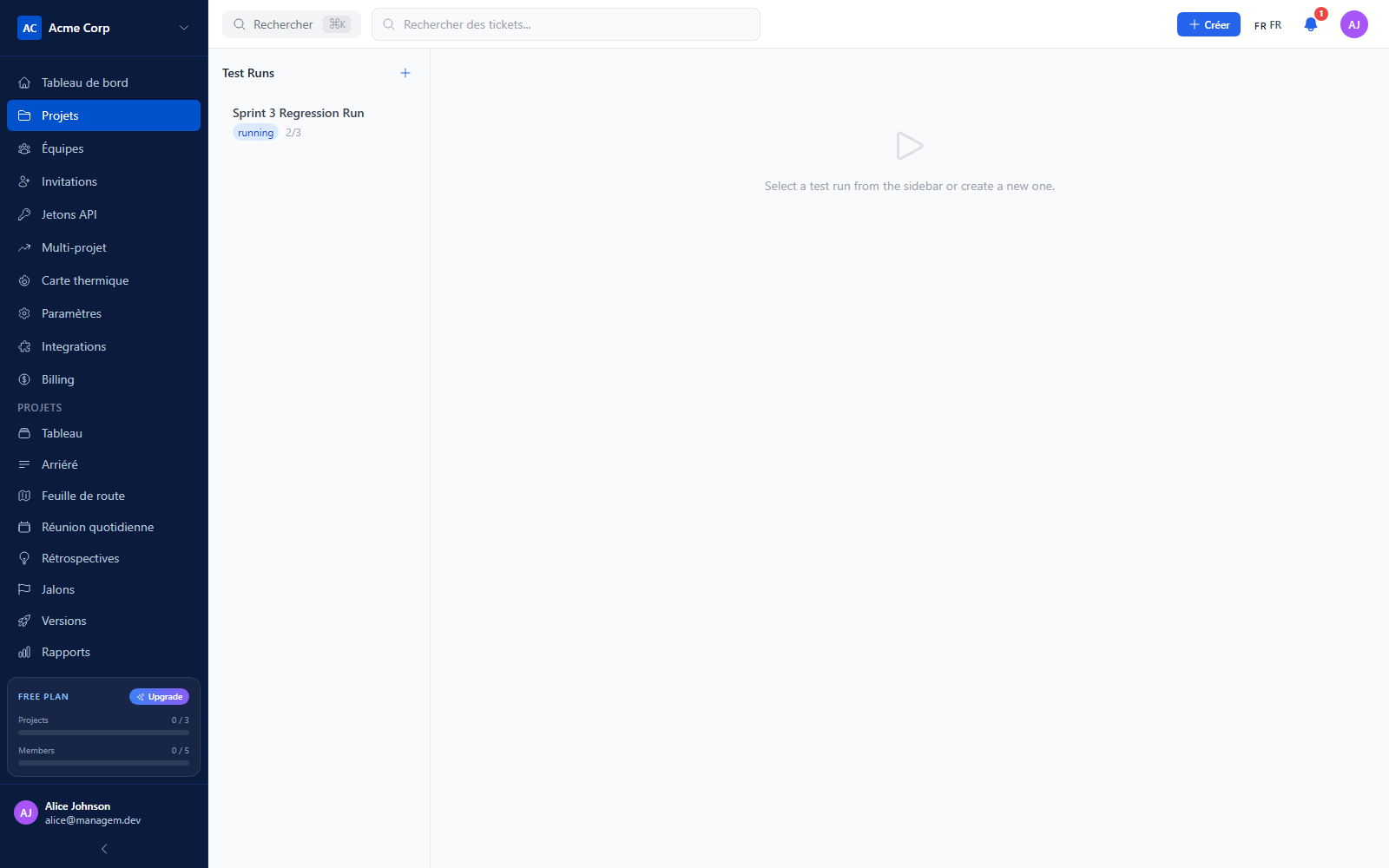The width and height of the screenshot is (1389, 868).
Task: Open Tableau de bord home icon
Action: [x=24, y=82]
